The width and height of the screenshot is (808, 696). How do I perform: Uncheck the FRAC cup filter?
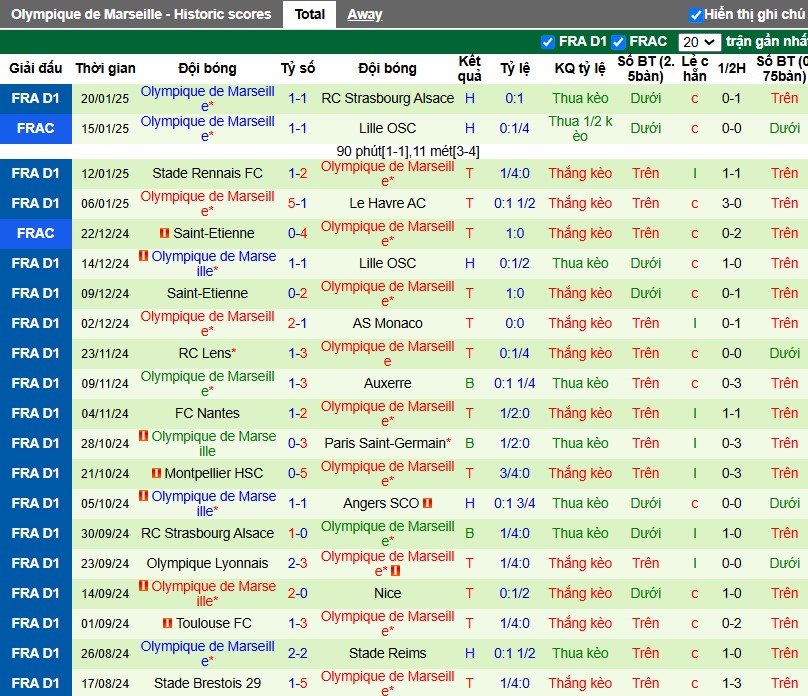coord(618,42)
